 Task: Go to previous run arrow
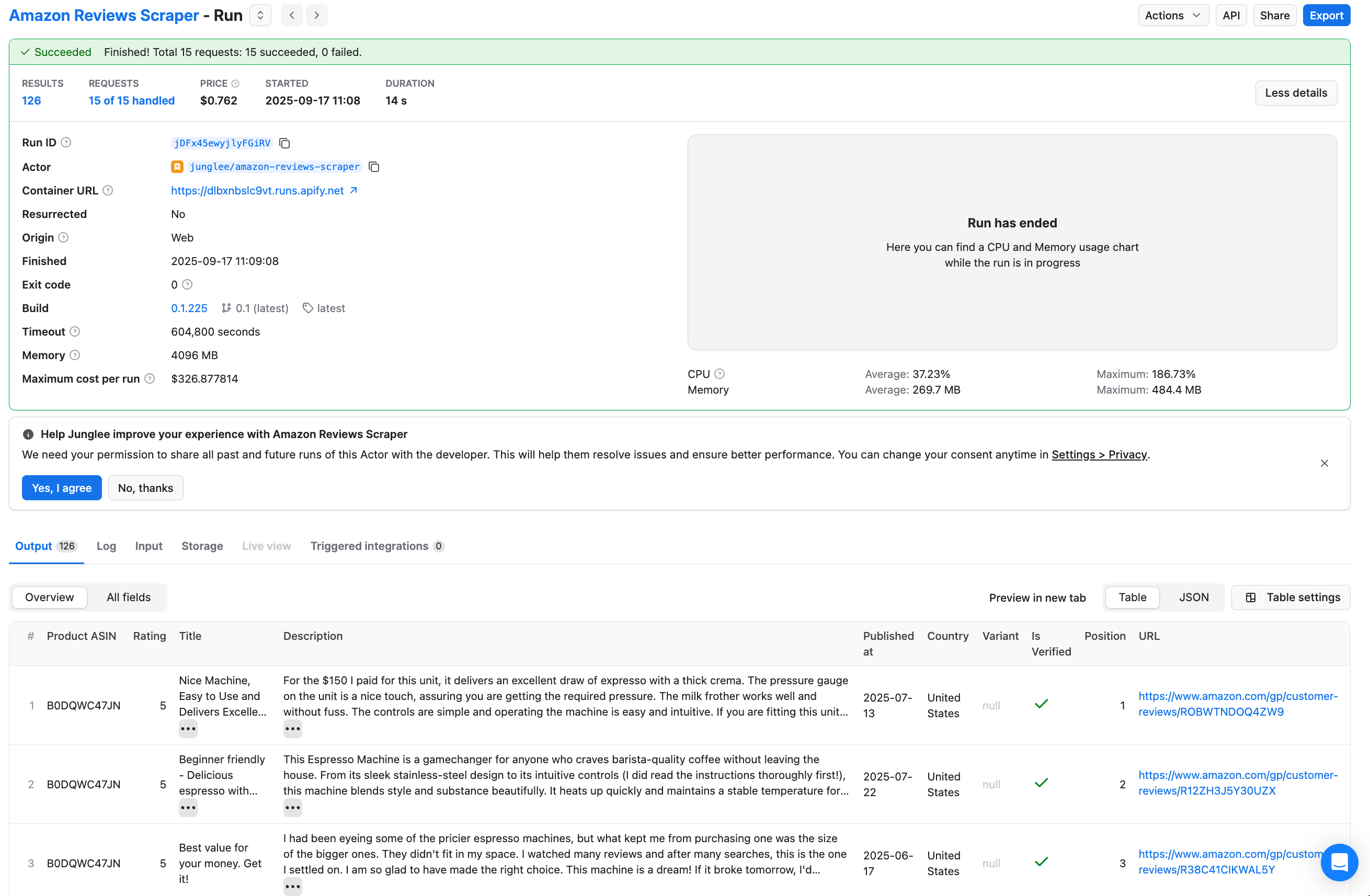coord(292,16)
